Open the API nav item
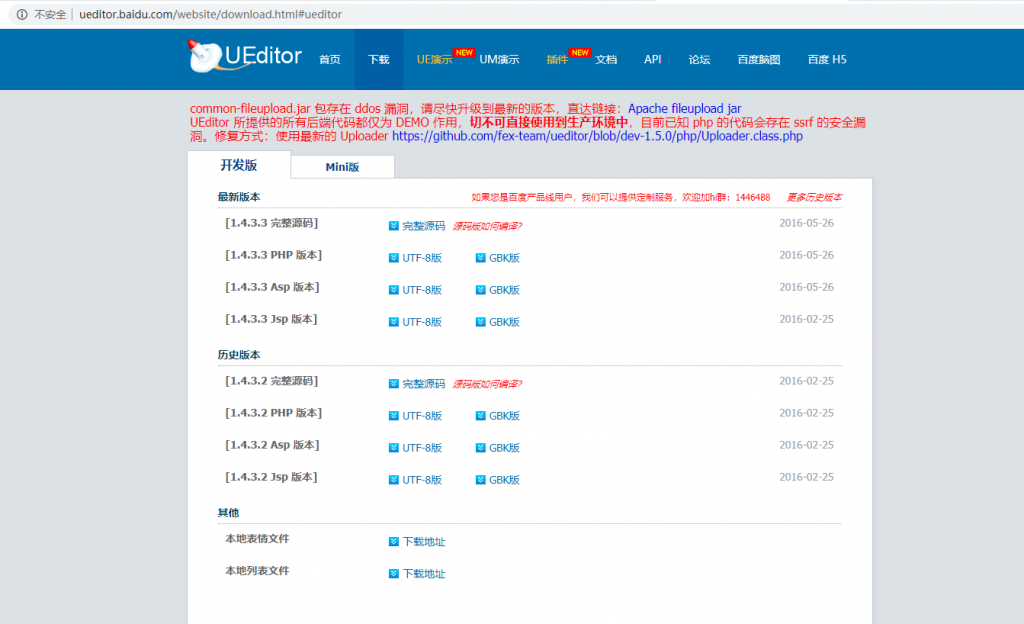Screen dimensions: 1024x624 pyautogui.click(x=652, y=59)
